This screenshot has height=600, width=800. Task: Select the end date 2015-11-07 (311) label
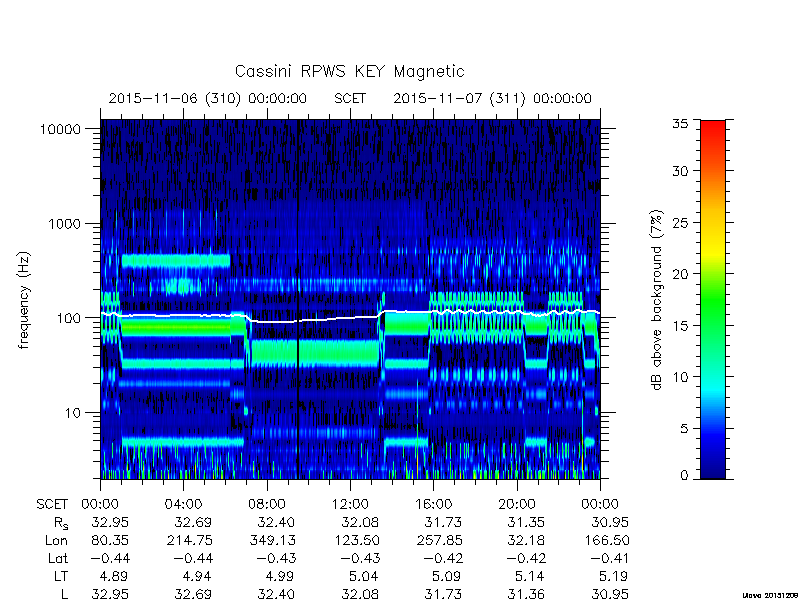pos(492,98)
